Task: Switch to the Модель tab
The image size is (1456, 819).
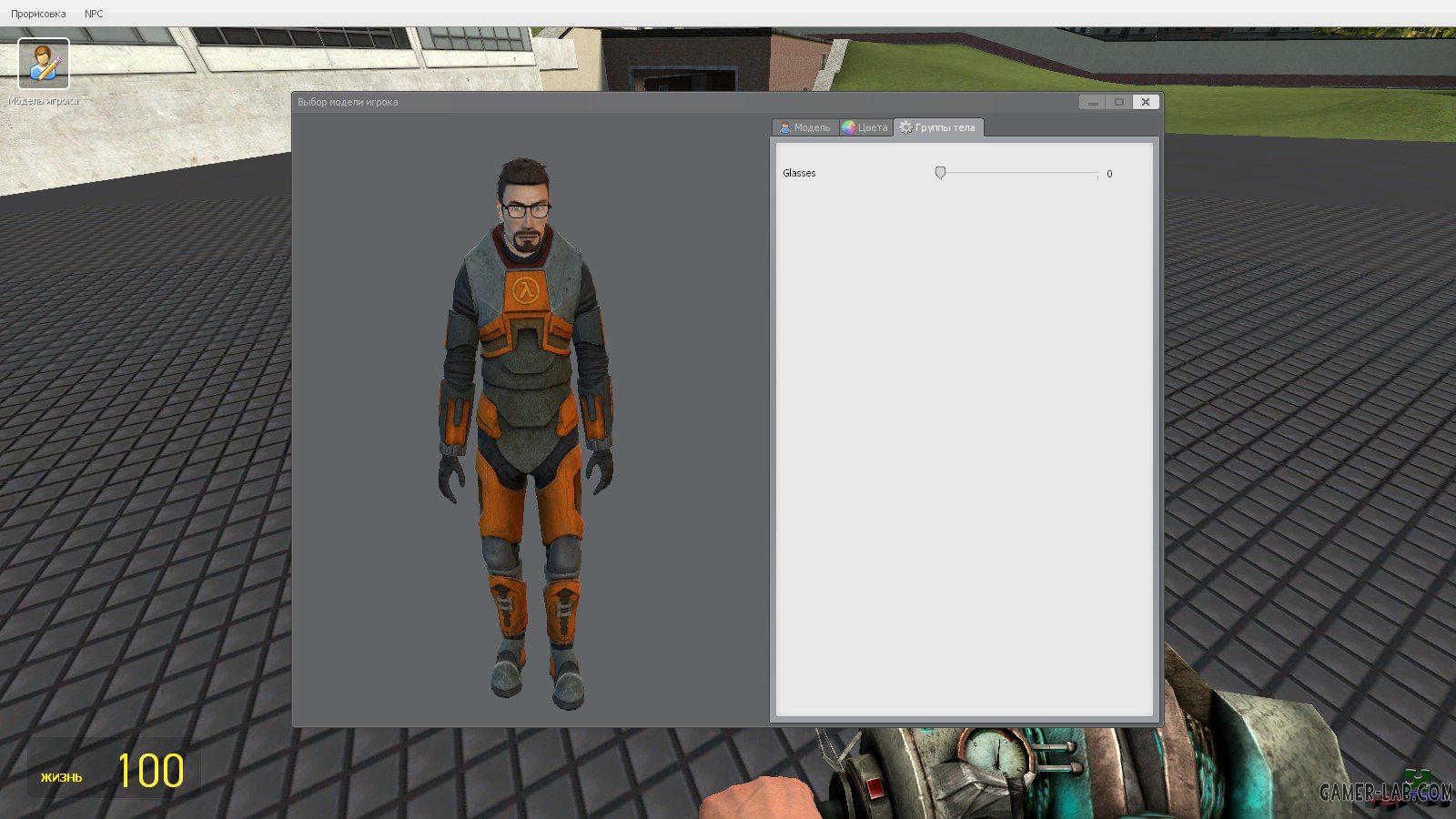Action: 804,127
